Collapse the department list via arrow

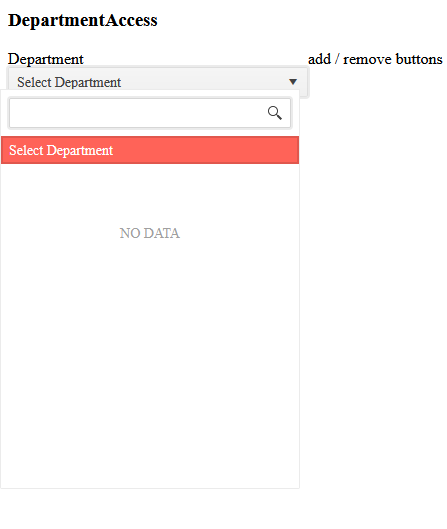click(293, 82)
